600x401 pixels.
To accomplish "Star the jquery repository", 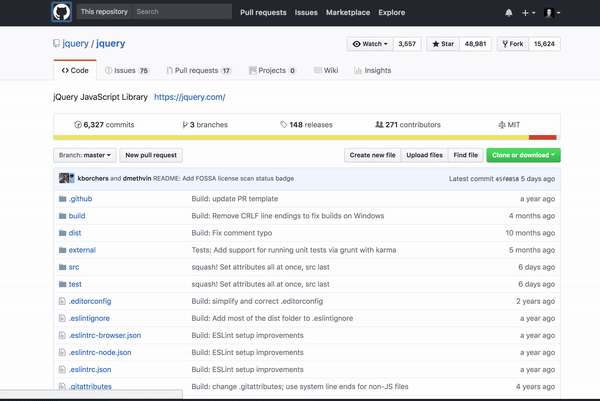I will (x=445, y=44).
